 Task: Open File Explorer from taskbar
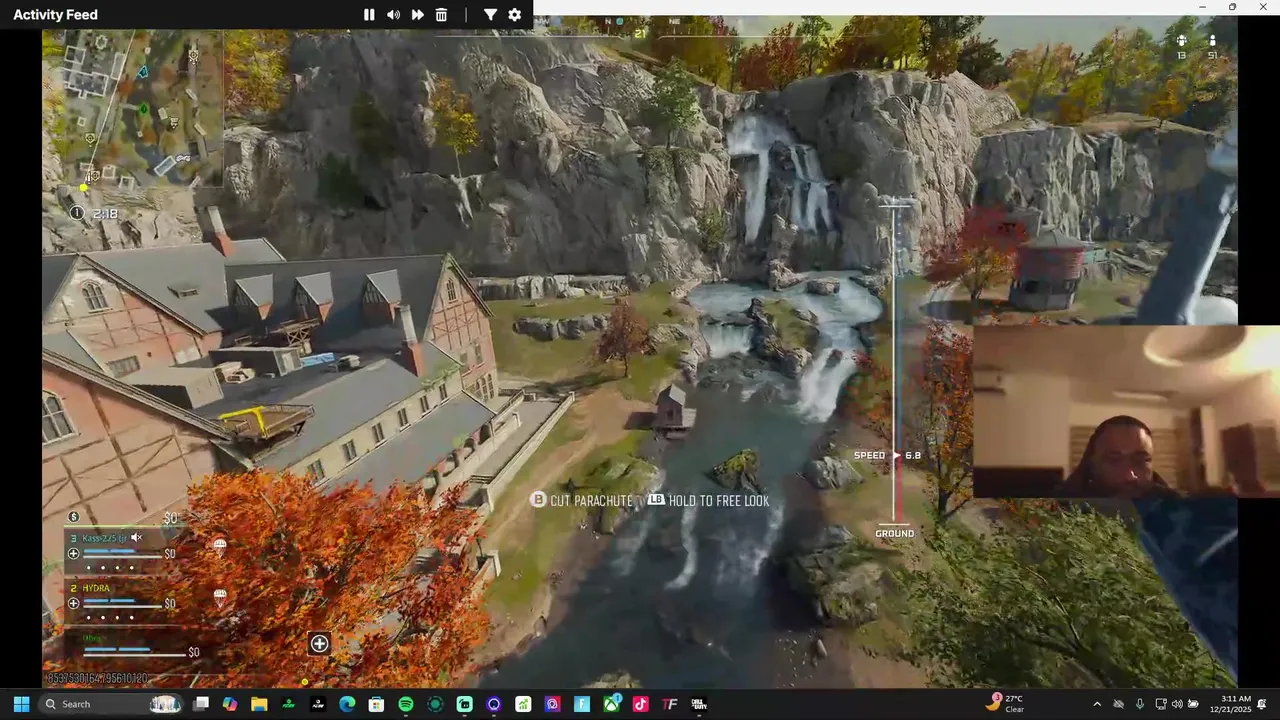[x=259, y=704]
